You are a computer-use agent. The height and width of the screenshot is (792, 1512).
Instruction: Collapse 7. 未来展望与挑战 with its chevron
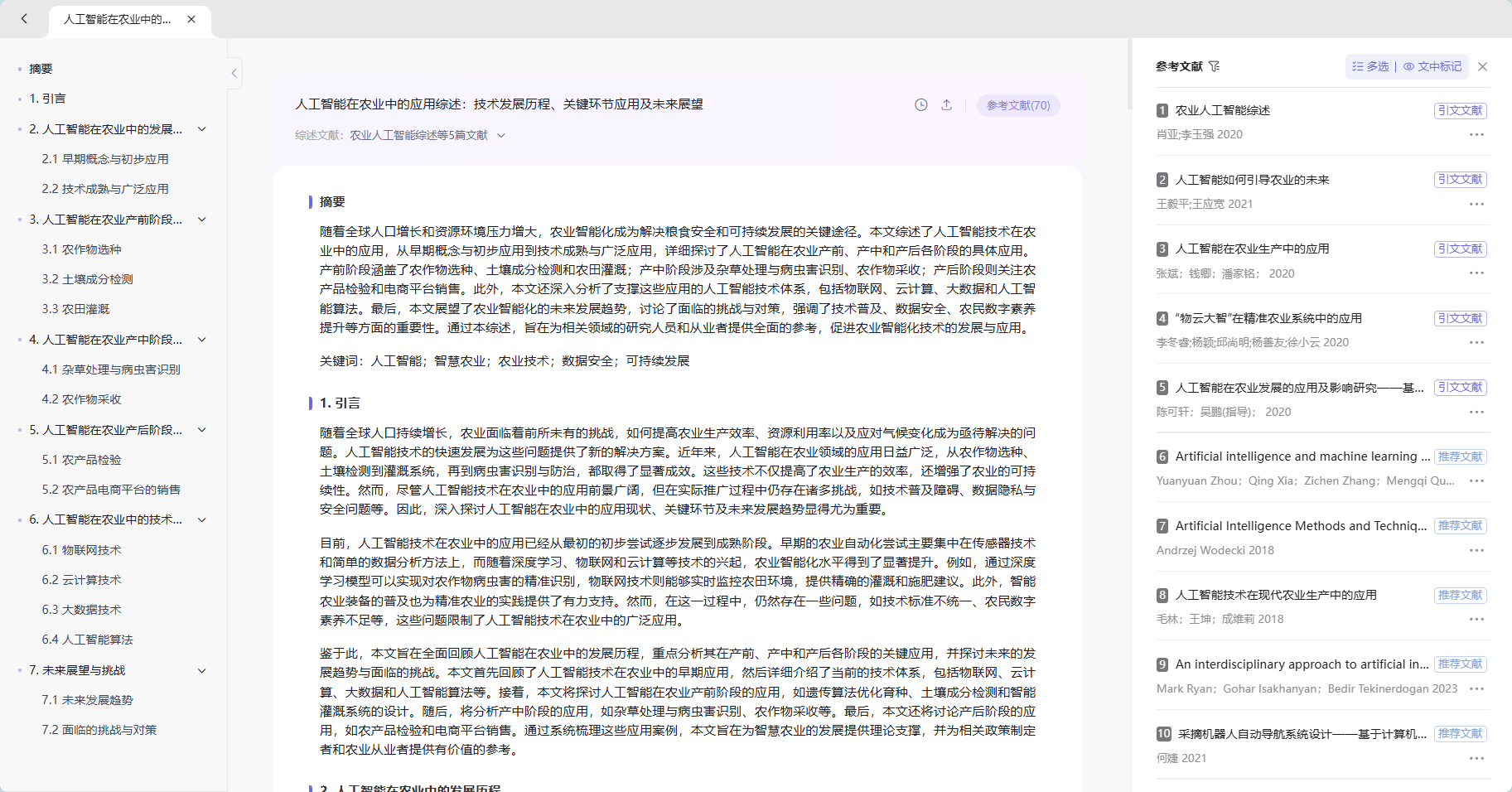pyautogui.click(x=202, y=670)
